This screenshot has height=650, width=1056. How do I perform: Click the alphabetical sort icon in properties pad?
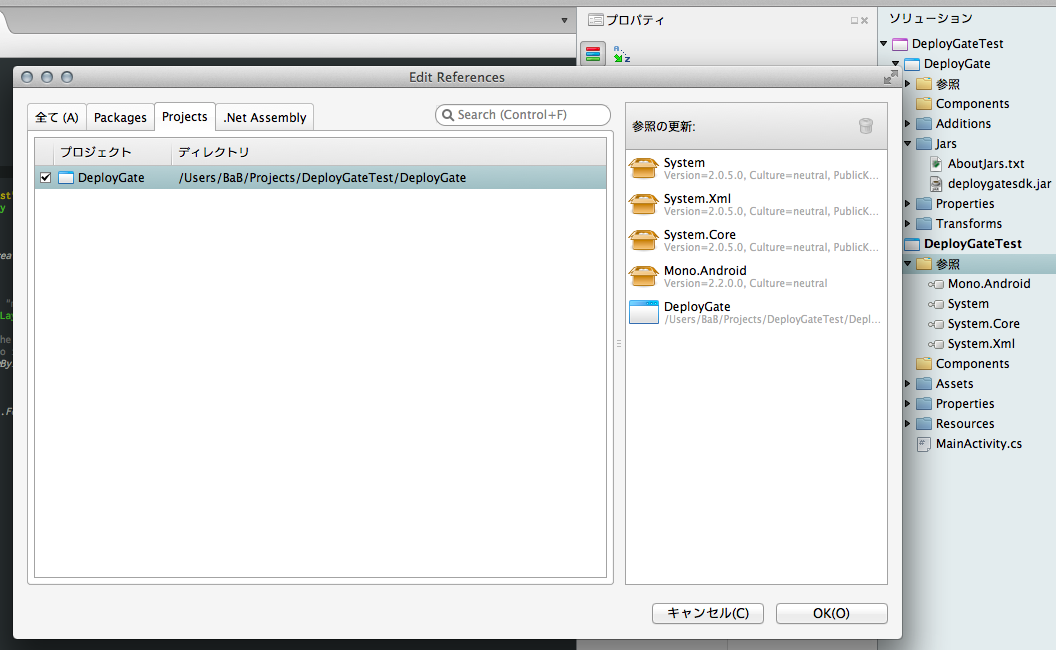click(622, 54)
